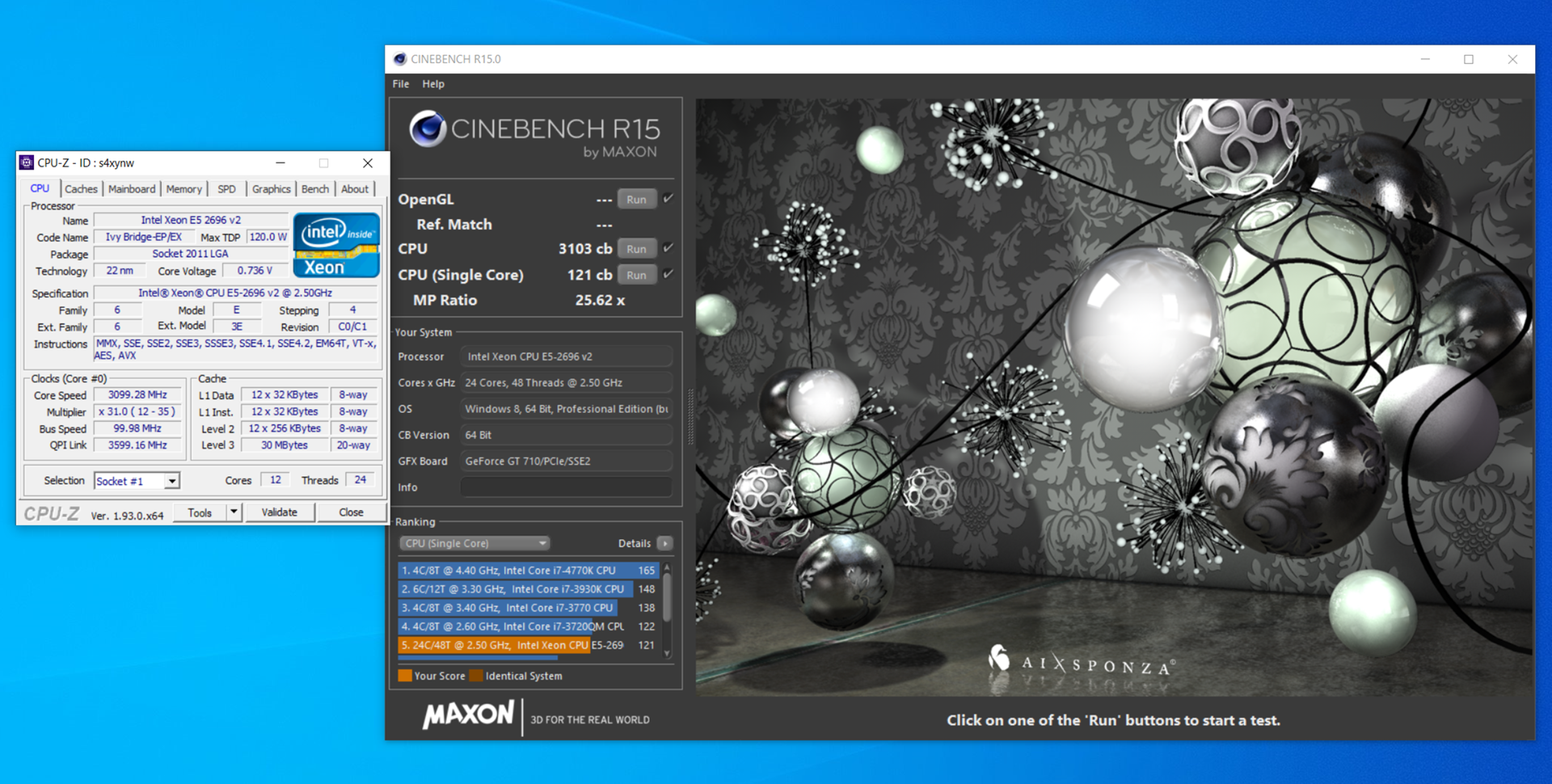Viewport: 1552px width, 784px height.
Task: Click the orange Your Score color swatch
Action: (x=405, y=676)
